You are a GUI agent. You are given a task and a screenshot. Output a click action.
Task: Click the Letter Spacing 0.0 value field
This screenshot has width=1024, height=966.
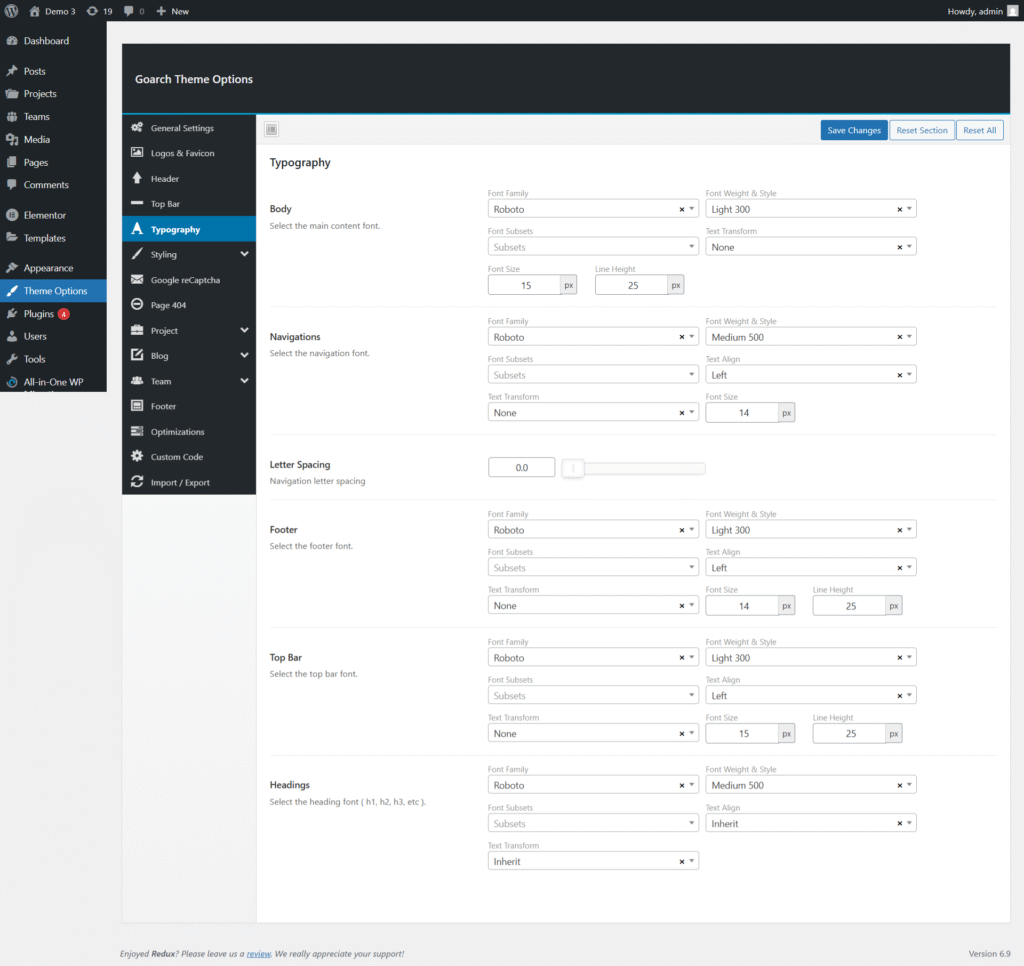521,468
